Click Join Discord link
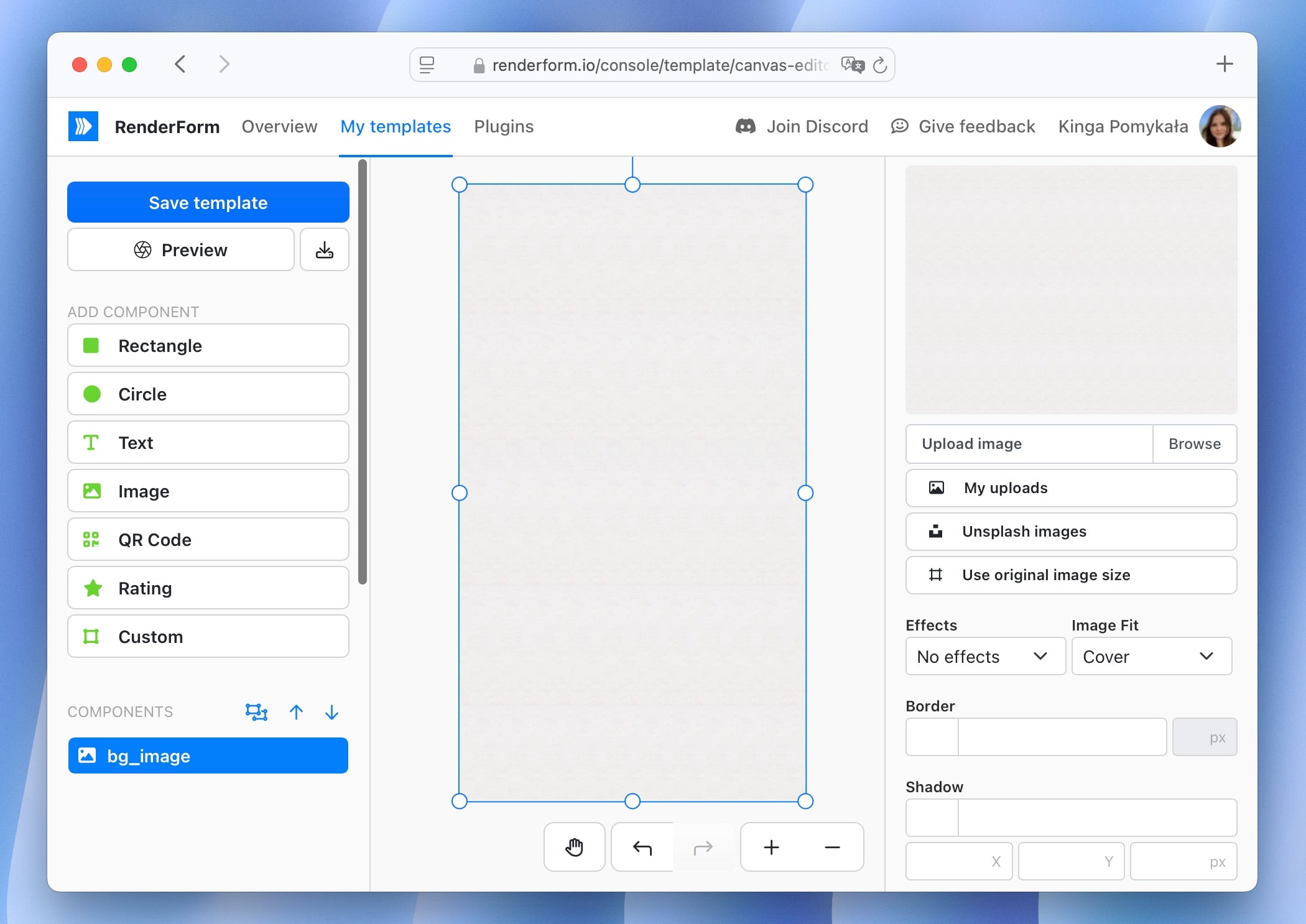Viewport: 1306px width, 924px height. (817, 126)
